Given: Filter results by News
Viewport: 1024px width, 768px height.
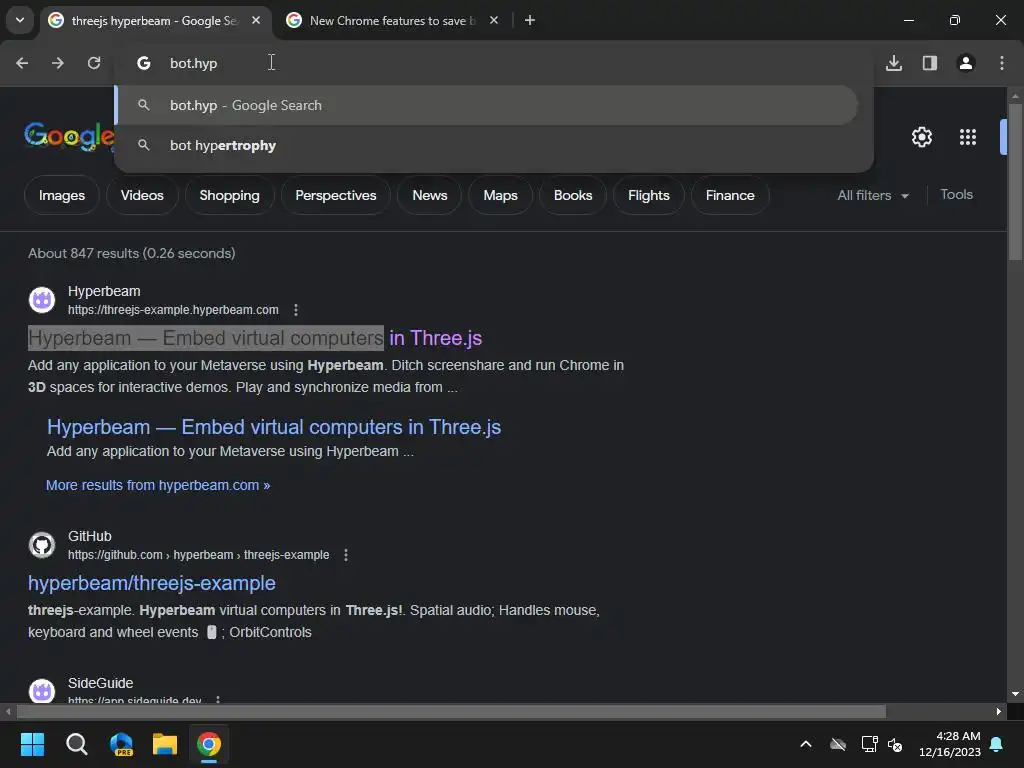Looking at the screenshot, I should pyautogui.click(x=430, y=195).
